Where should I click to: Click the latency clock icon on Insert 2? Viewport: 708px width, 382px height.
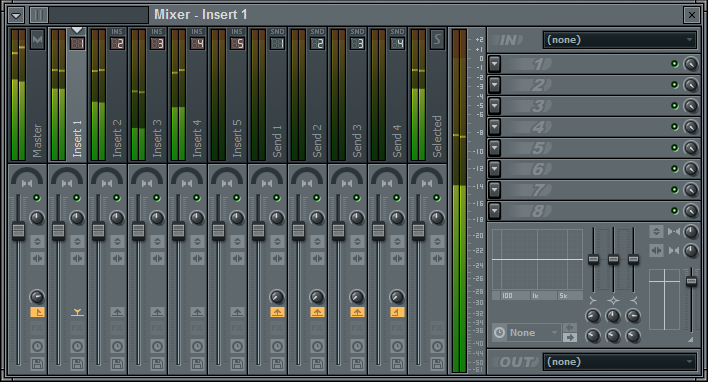(117, 346)
